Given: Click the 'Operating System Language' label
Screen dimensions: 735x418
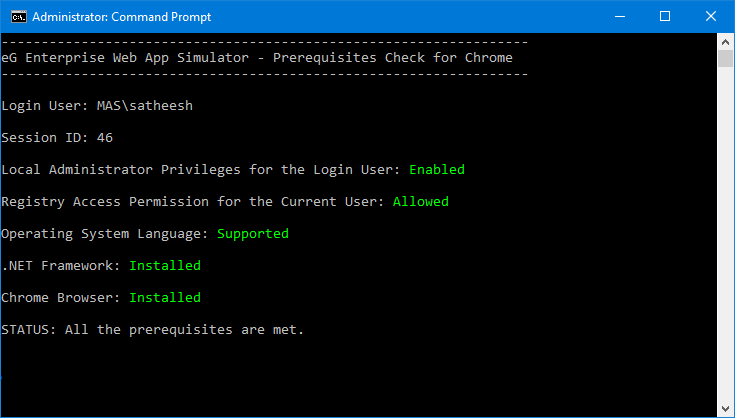Looking at the screenshot, I should [103, 234].
